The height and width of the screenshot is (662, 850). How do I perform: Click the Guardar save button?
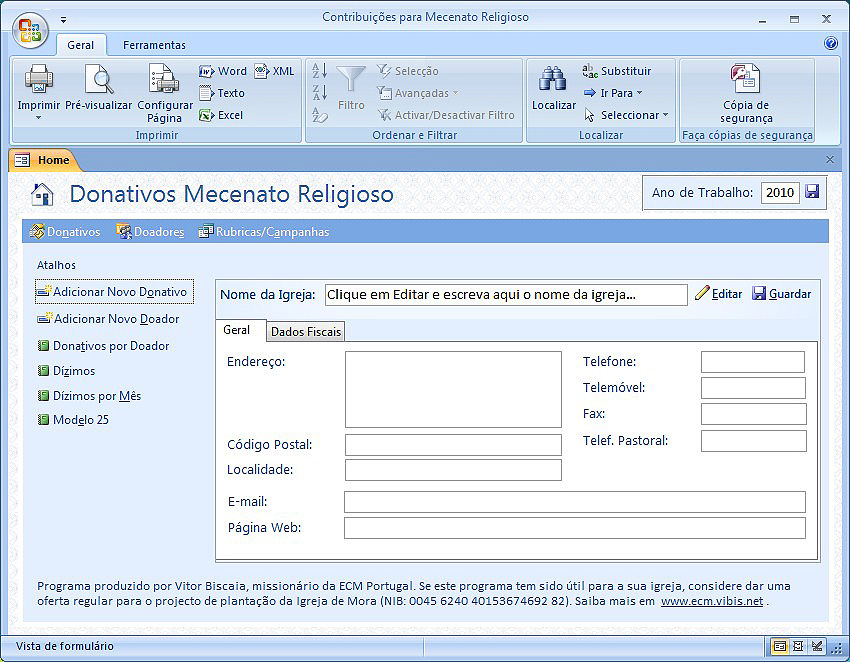point(782,293)
